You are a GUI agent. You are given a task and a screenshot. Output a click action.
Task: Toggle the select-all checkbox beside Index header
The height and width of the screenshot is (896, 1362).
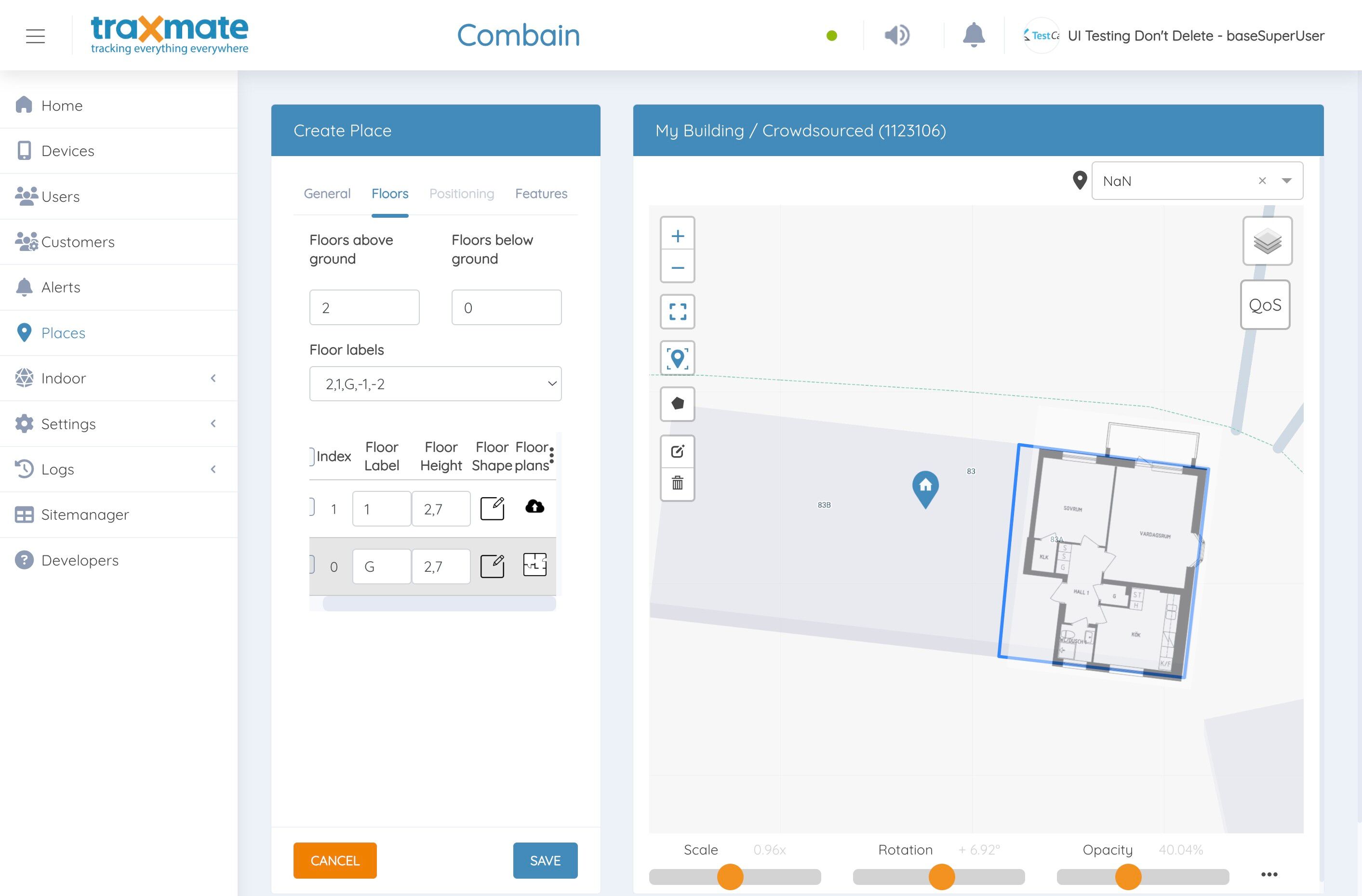[x=312, y=456]
